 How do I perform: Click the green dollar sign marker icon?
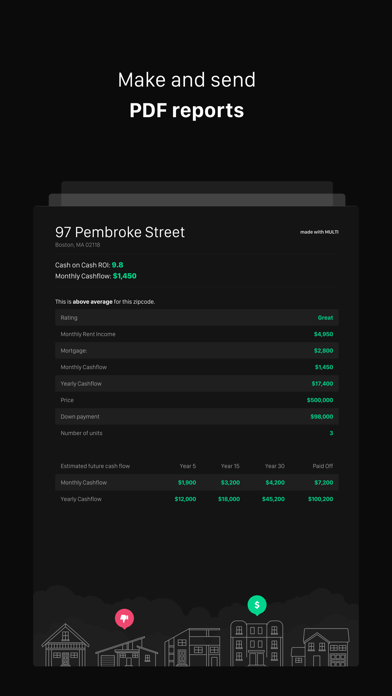[x=257, y=605]
